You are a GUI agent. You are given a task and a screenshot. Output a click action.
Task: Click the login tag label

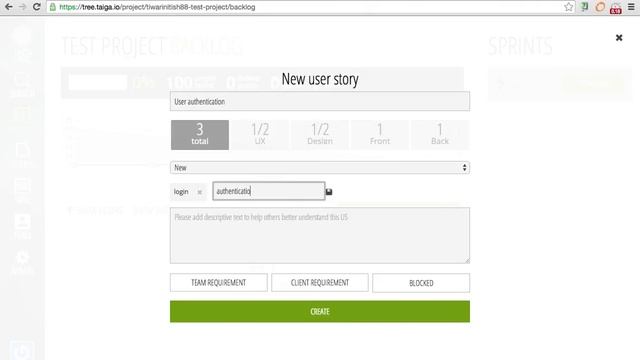coord(181,192)
